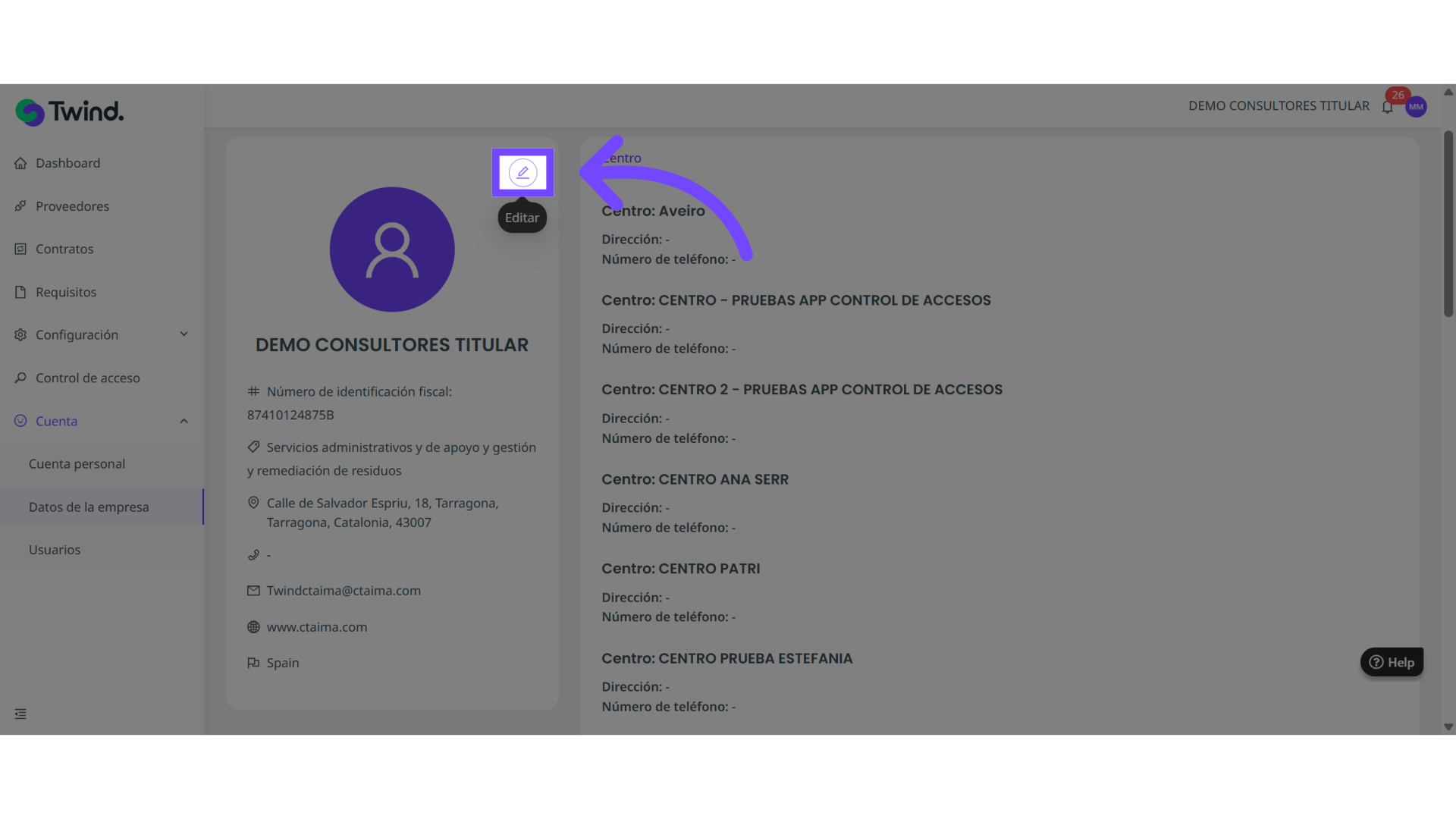Open www.ctaima.com website link
This screenshot has width=1456, height=819.
[x=317, y=627]
